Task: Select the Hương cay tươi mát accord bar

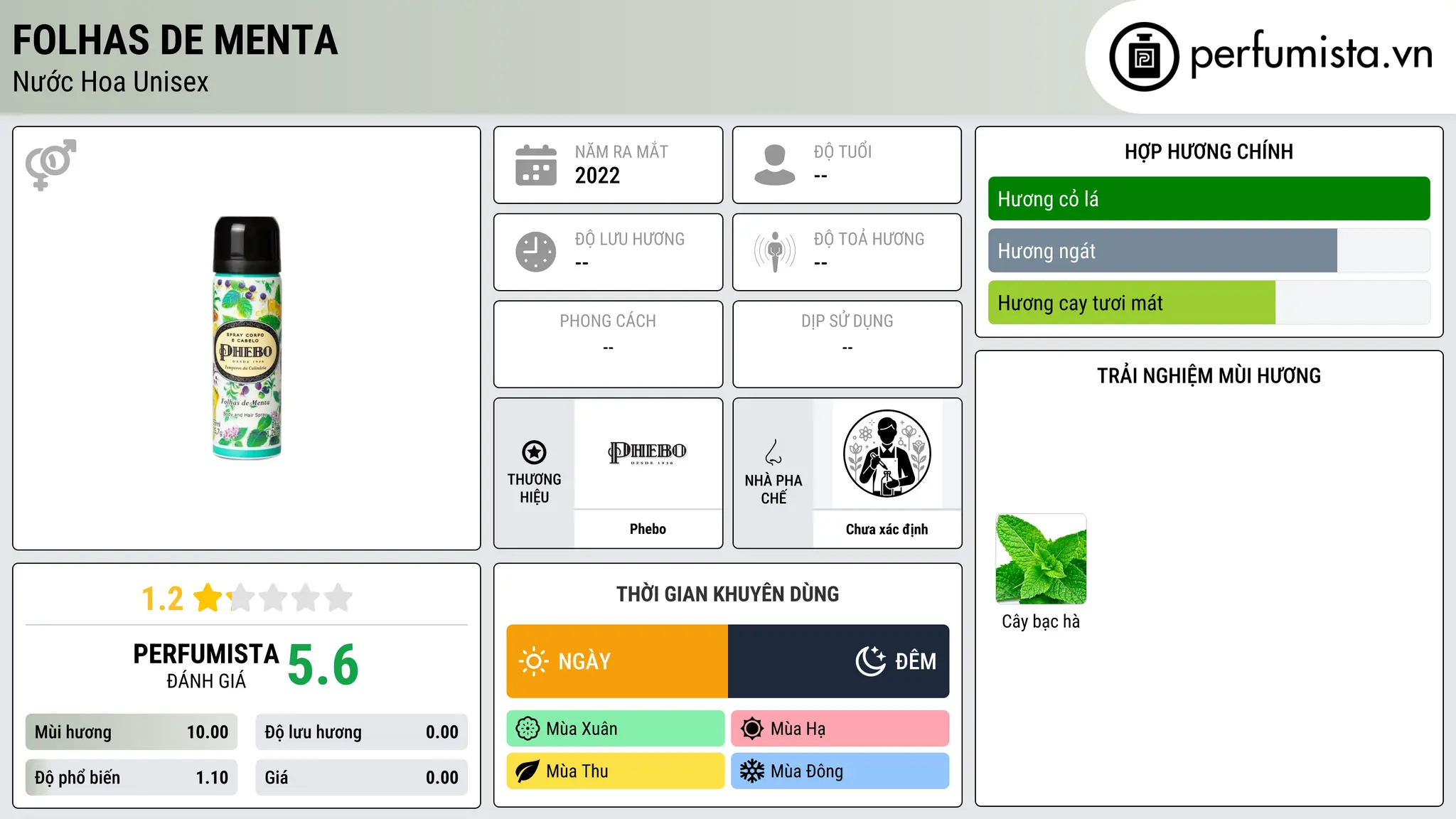Action: pos(1209,303)
